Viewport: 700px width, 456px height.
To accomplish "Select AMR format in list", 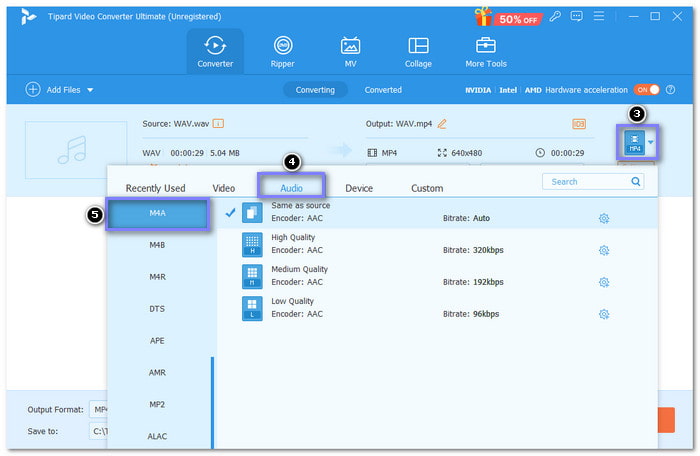I will click(x=157, y=372).
